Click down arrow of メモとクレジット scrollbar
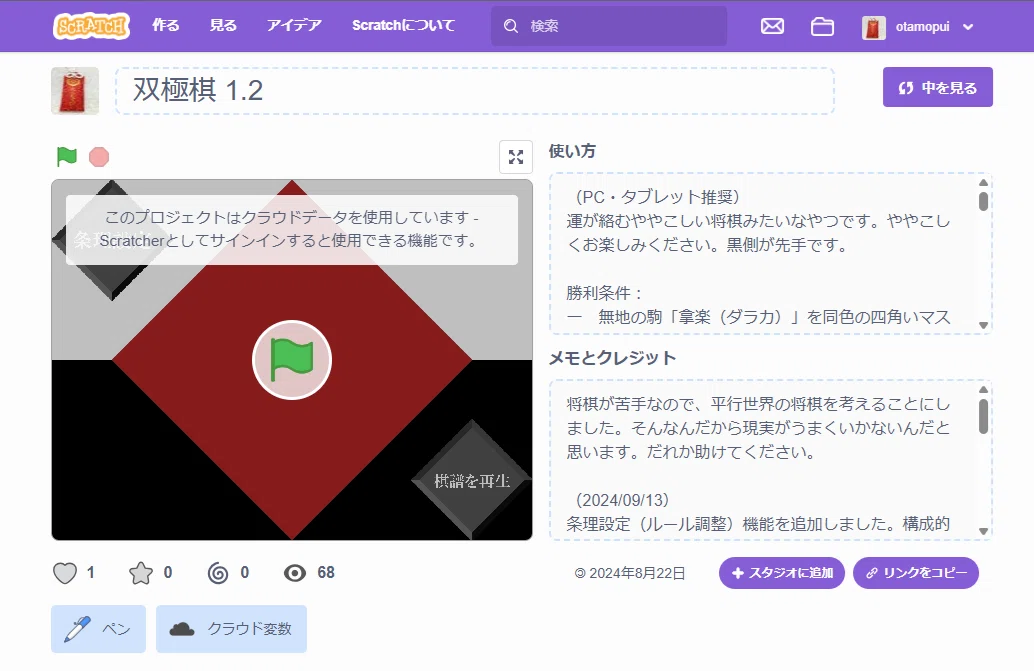The image size is (1034, 671). (x=983, y=531)
